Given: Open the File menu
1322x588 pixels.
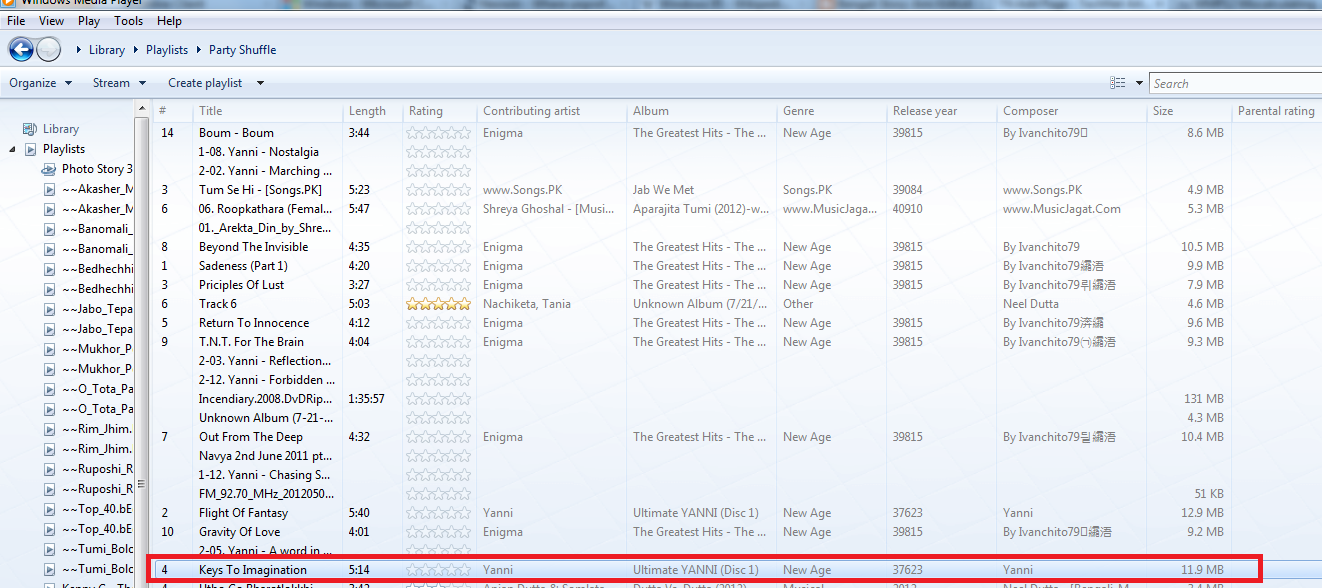Looking at the screenshot, I should click(x=16, y=21).
